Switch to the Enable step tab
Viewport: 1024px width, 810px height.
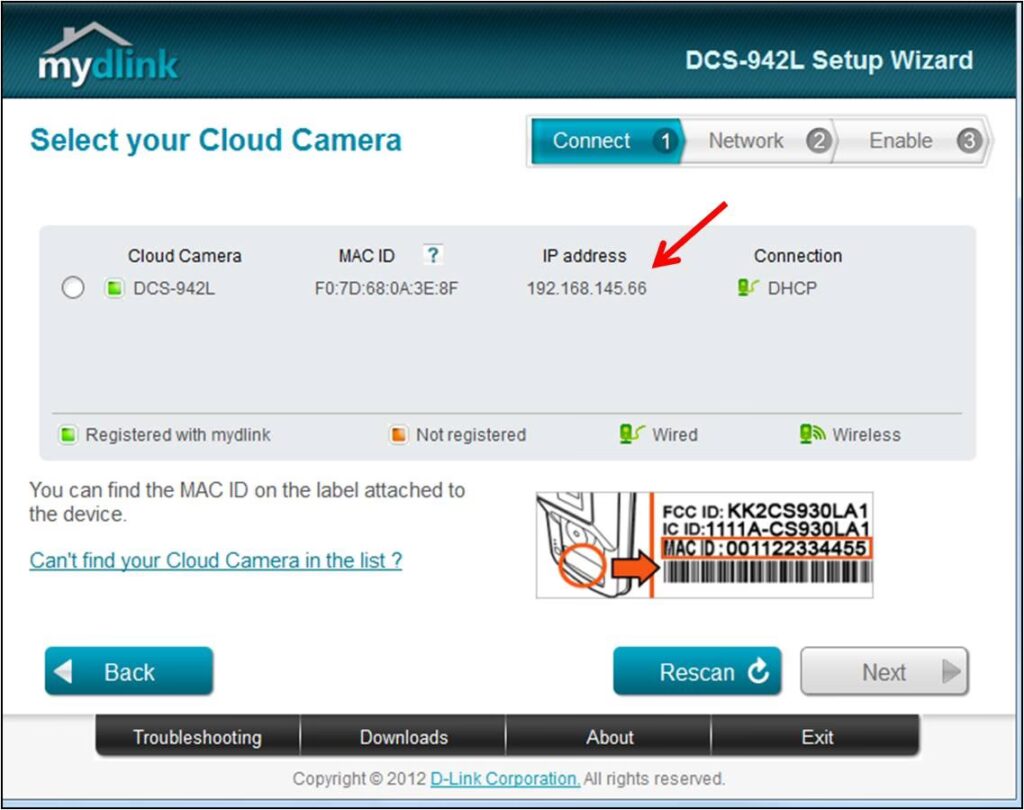point(912,141)
